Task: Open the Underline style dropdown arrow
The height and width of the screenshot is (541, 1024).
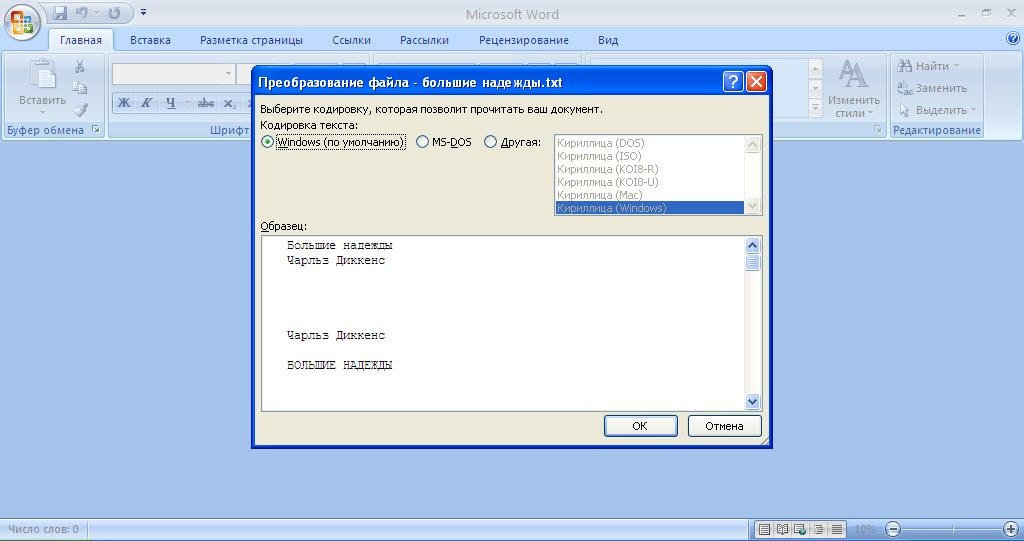Action: point(187,103)
